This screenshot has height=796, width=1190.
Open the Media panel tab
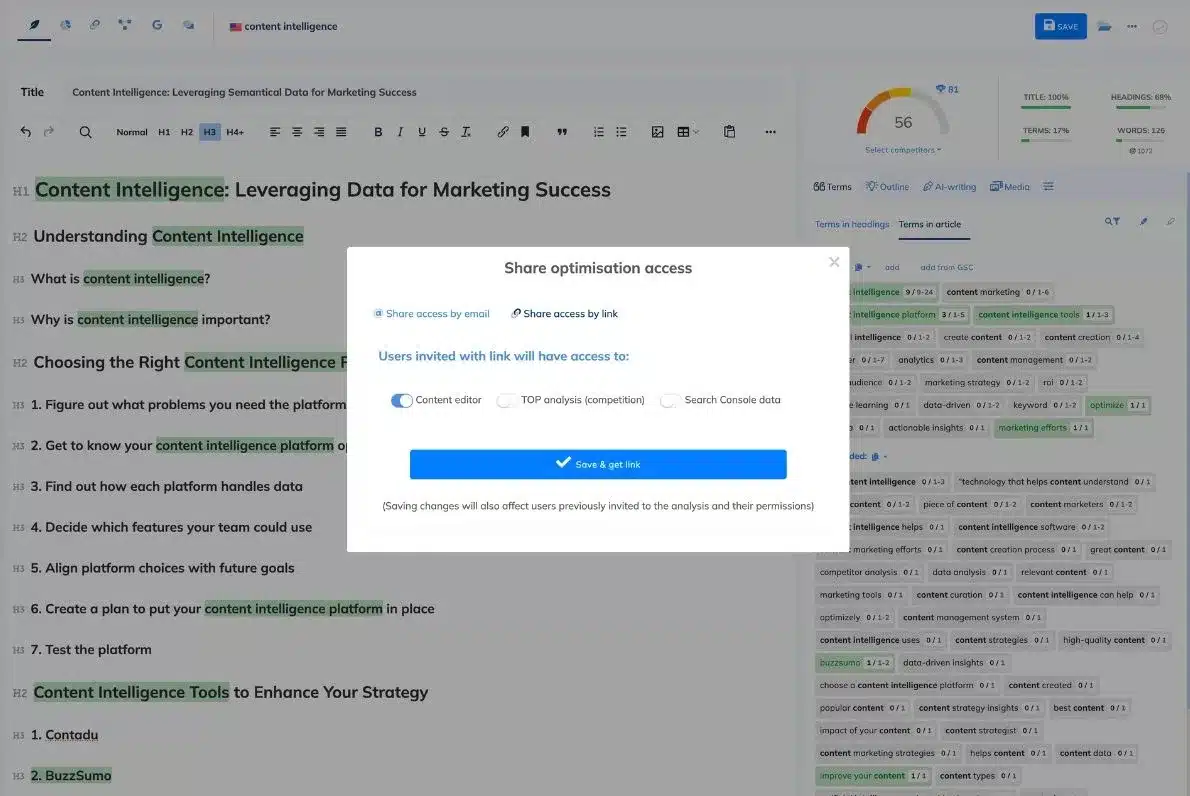click(1010, 187)
